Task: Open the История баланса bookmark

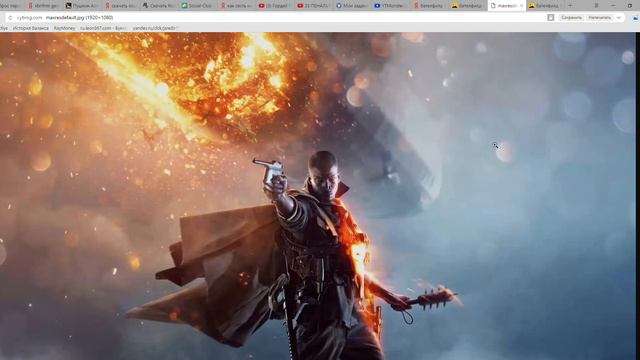Action: point(31,28)
